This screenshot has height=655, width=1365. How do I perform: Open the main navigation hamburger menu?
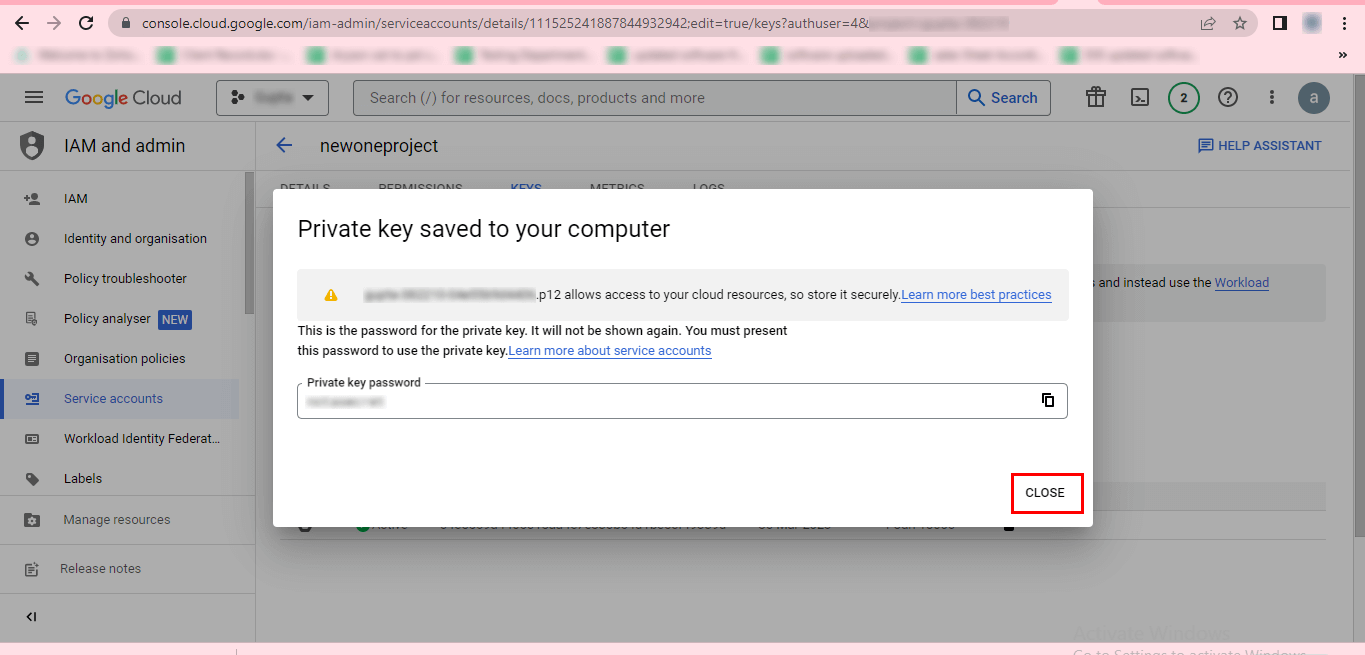click(34, 98)
